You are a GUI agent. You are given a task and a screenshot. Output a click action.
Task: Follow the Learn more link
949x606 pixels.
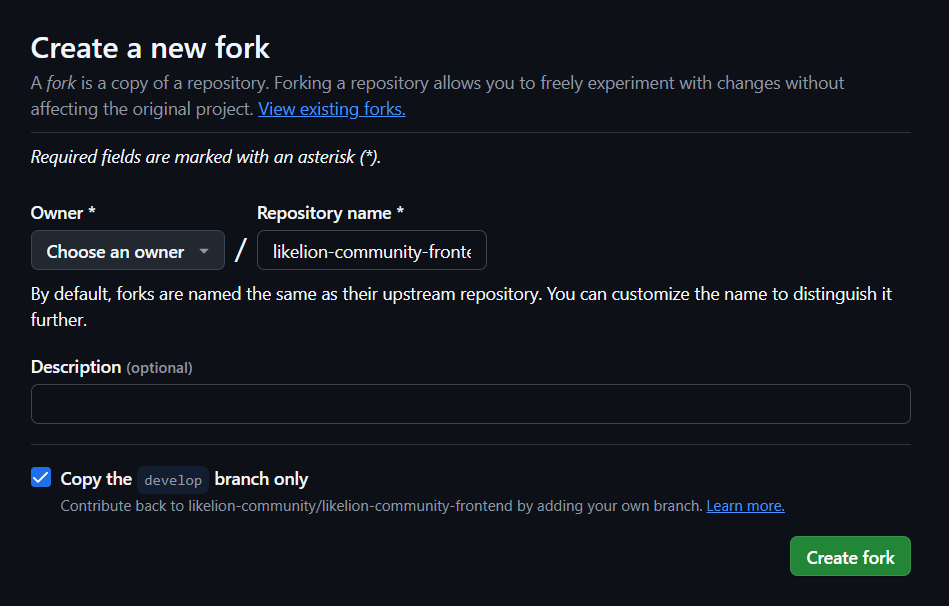coord(745,506)
